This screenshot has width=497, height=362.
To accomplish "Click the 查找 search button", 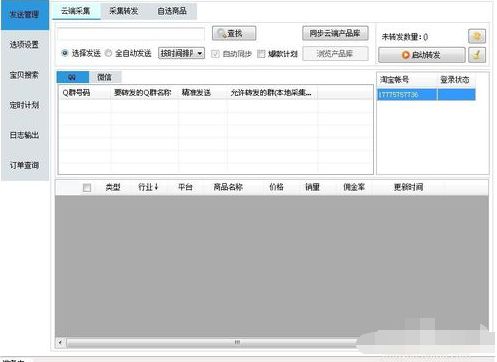I will point(234,33).
